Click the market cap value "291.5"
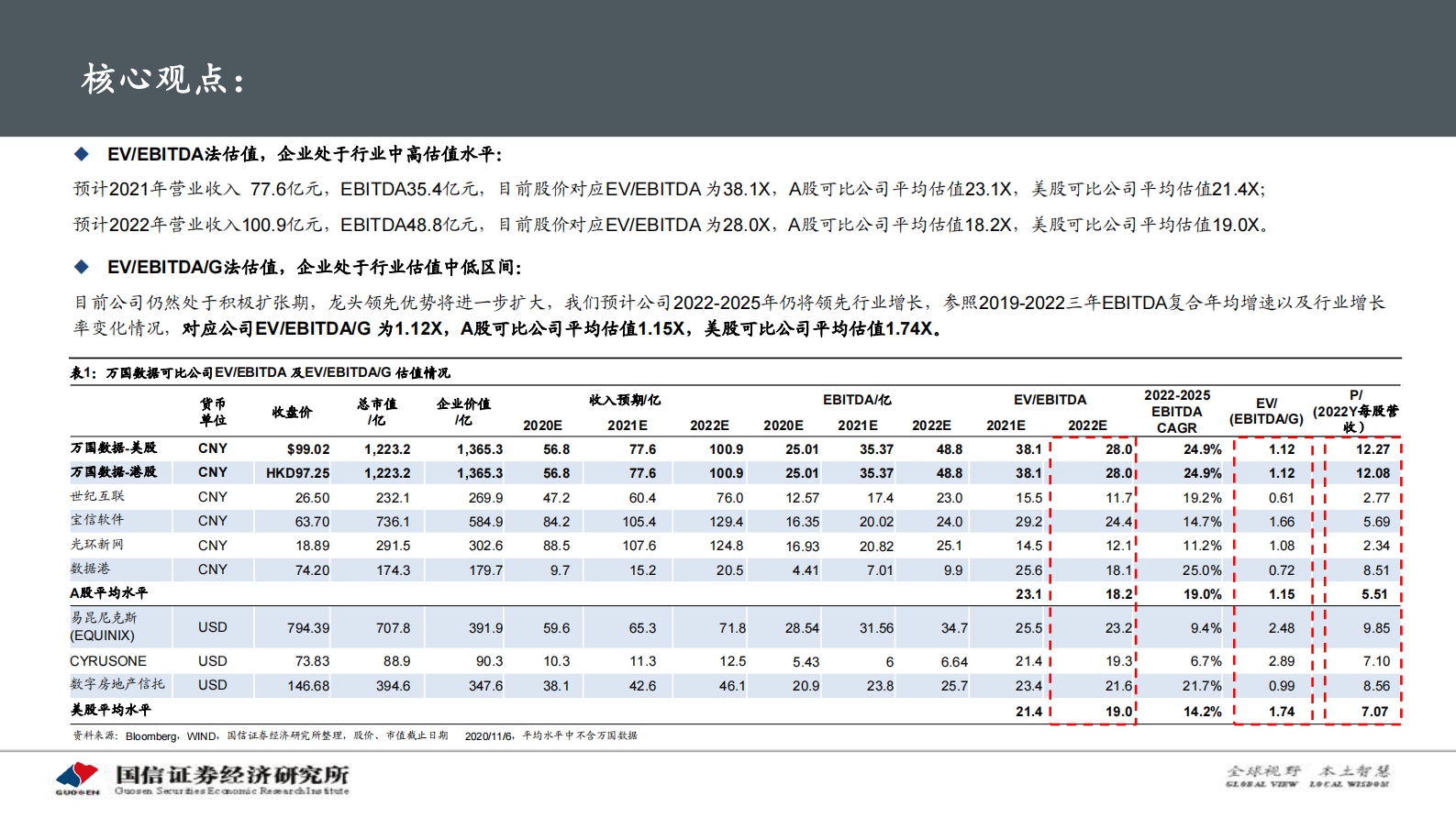 click(x=393, y=546)
